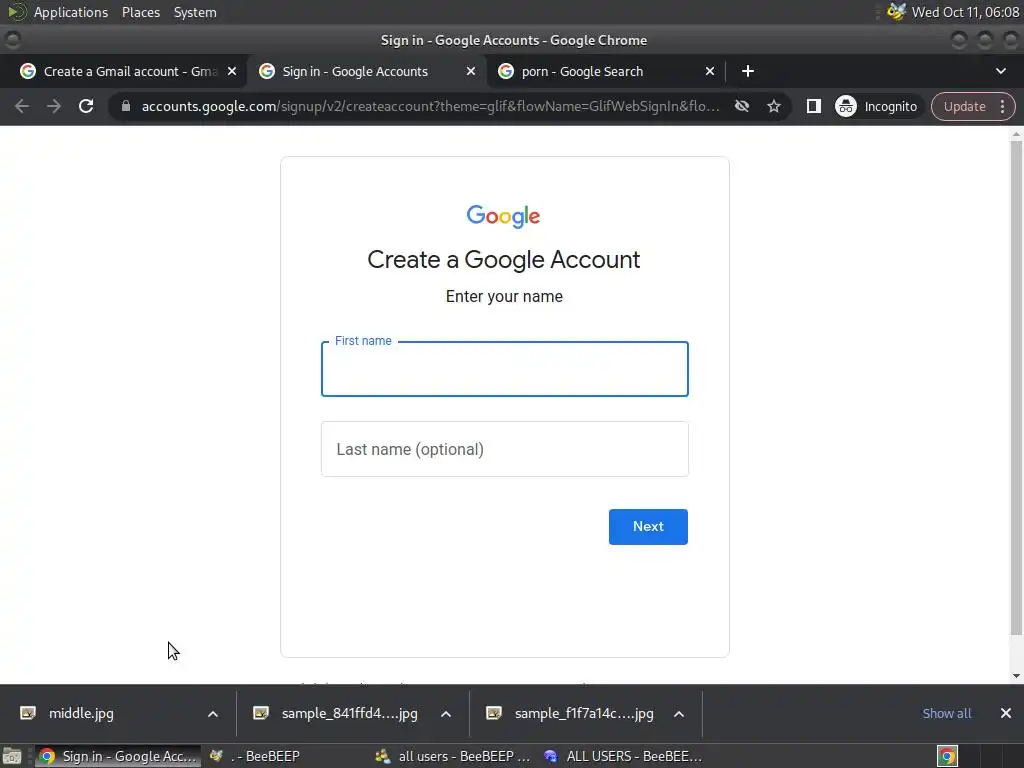This screenshot has height=768, width=1024.
Task: Close the porn - Google Search tab
Action: coord(710,71)
